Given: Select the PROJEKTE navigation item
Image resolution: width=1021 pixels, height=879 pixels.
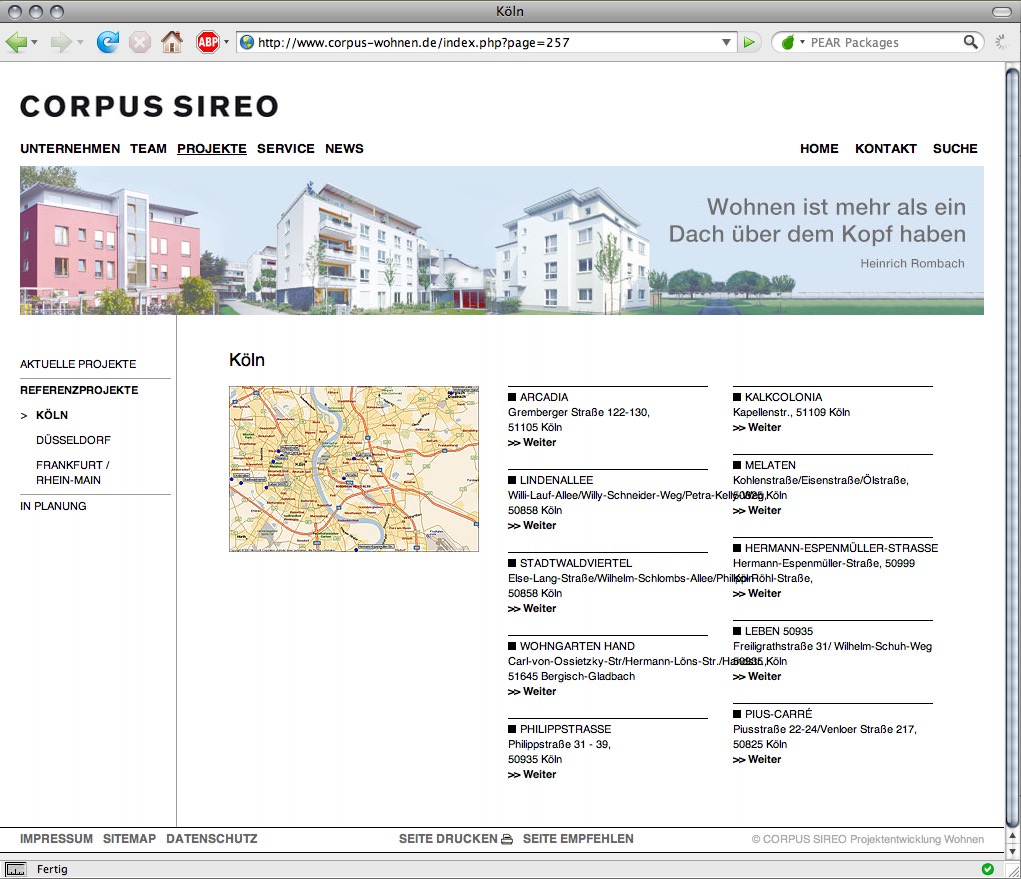Looking at the screenshot, I should (212, 148).
